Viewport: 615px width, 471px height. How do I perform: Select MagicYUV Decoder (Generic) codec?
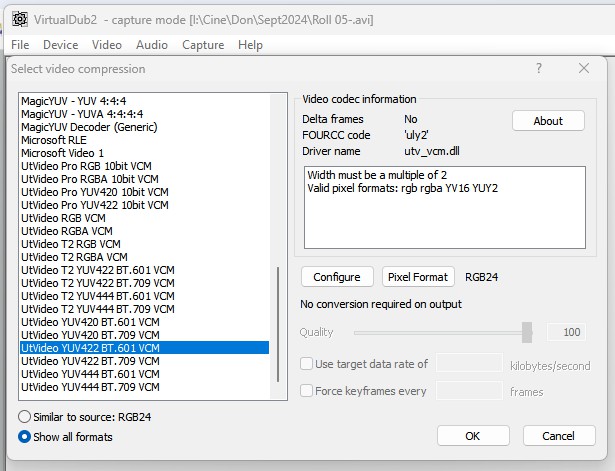pos(88,127)
